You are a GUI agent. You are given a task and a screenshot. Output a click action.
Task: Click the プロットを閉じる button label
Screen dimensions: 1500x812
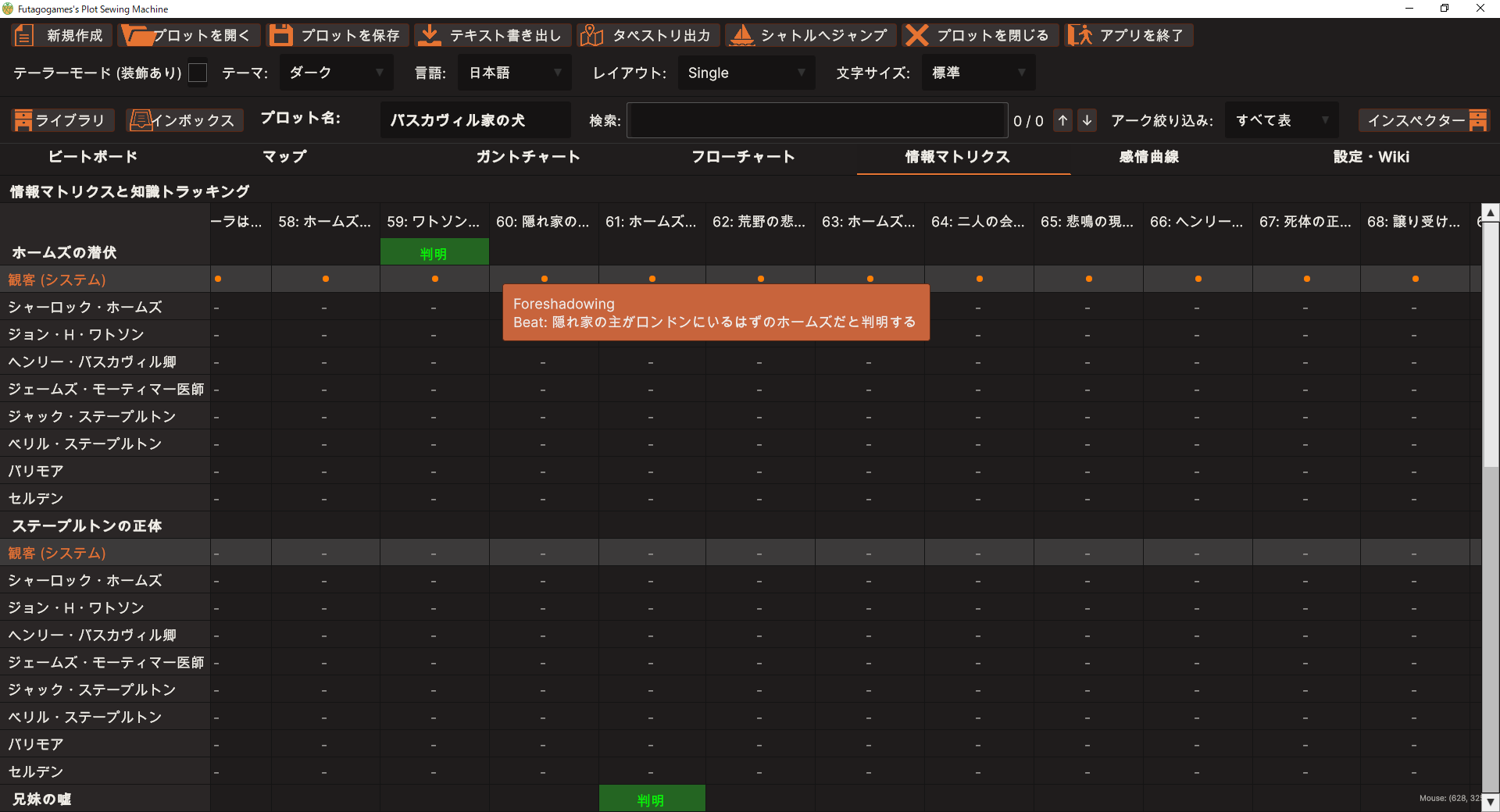pos(993,36)
